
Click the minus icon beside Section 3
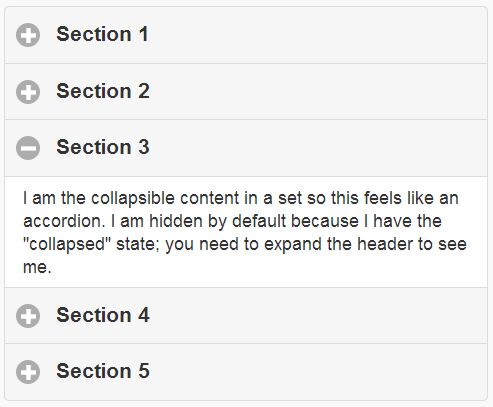pos(28,148)
